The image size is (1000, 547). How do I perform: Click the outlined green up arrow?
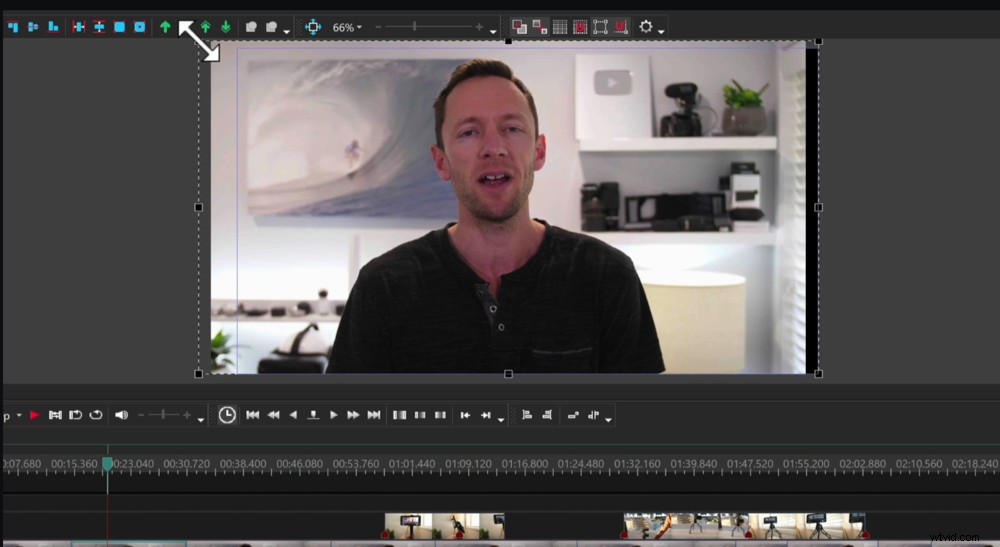click(x=205, y=27)
